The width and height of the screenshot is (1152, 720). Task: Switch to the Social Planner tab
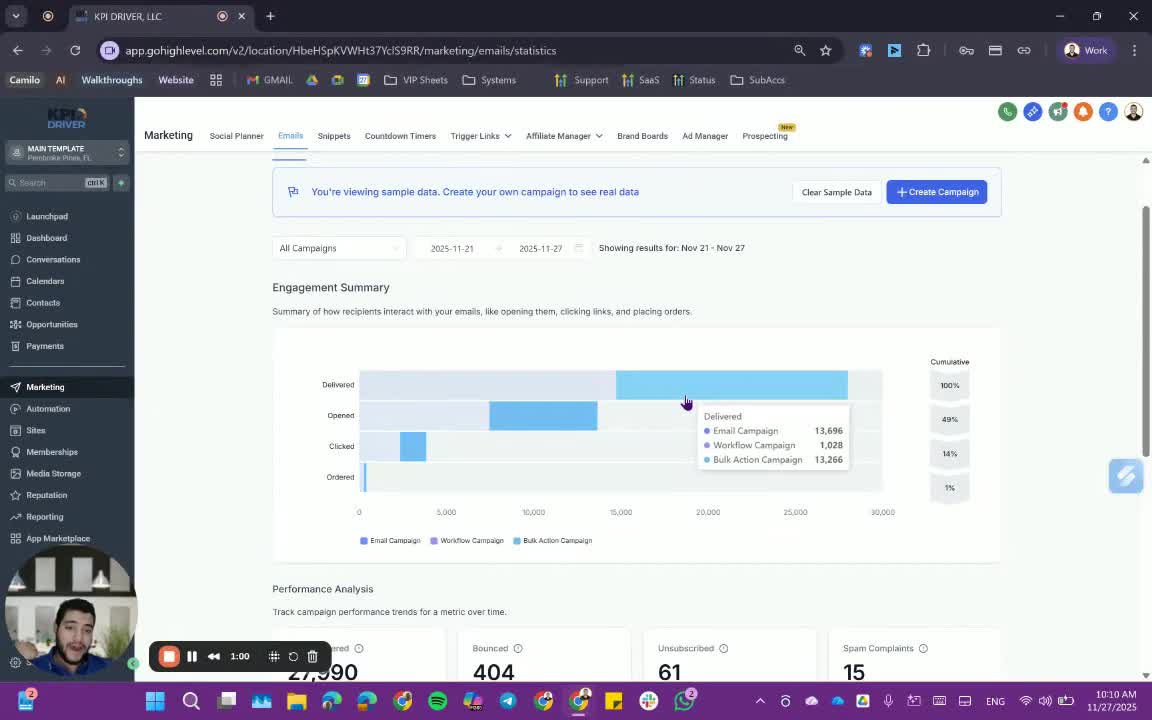coord(236,136)
